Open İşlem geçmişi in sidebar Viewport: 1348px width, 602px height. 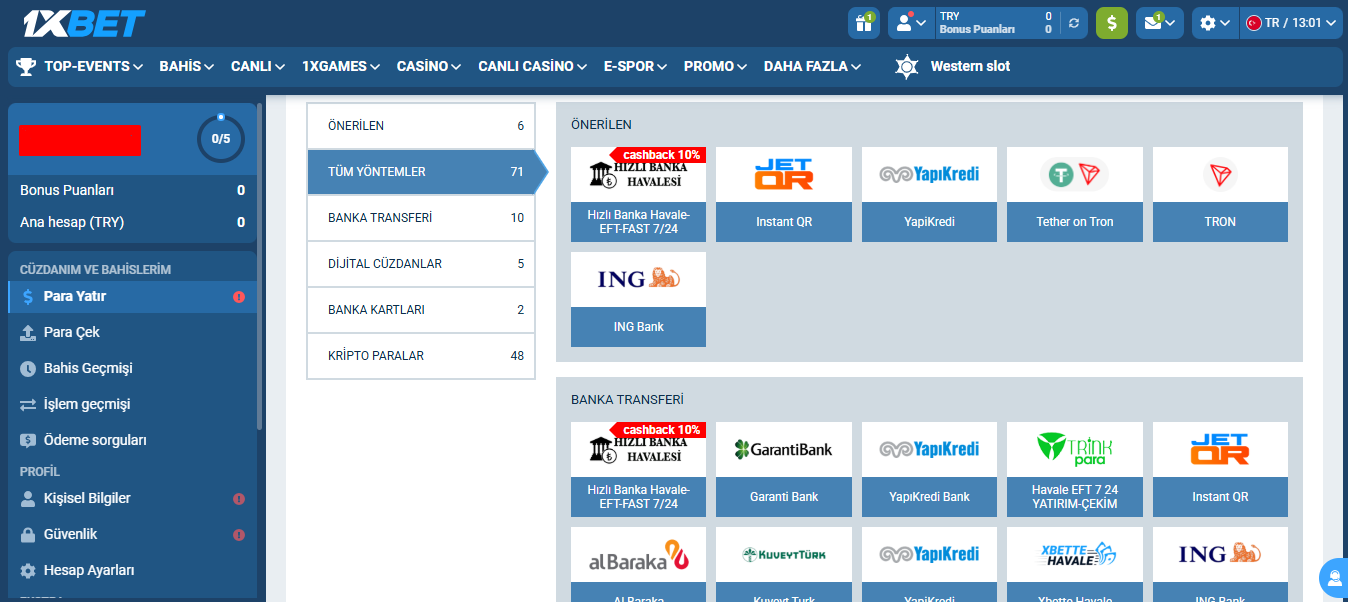(132, 404)
